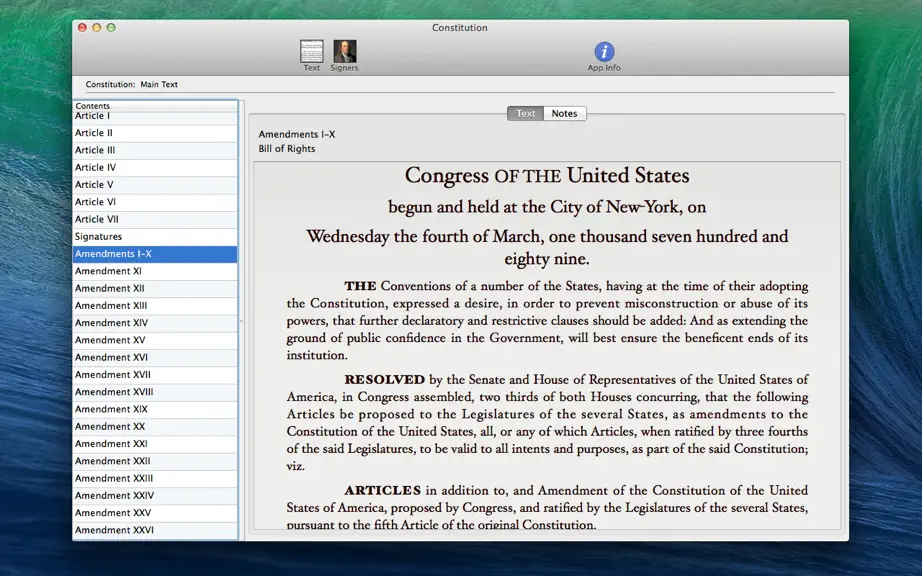Screen dimensions: 922x576
Task: Click the Contents column header
Action: (x=155, y=106)
